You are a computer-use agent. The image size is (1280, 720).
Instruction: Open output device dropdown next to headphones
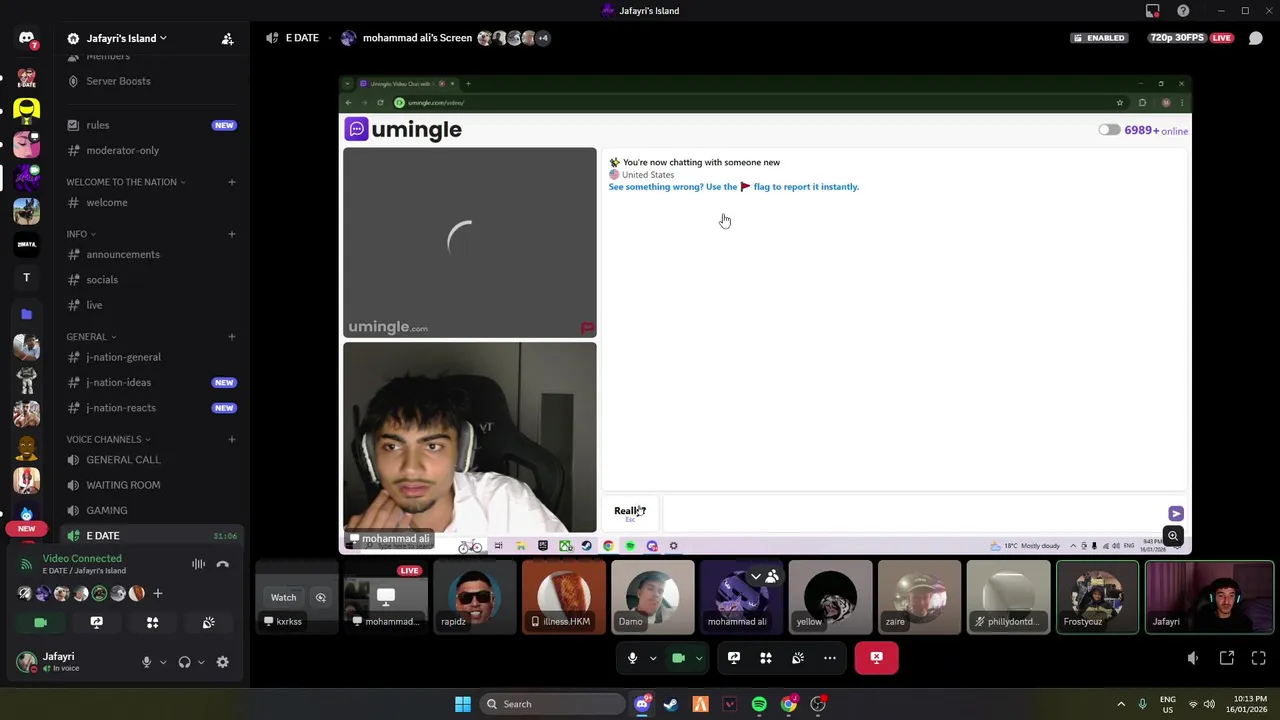(x=200, y=662)
